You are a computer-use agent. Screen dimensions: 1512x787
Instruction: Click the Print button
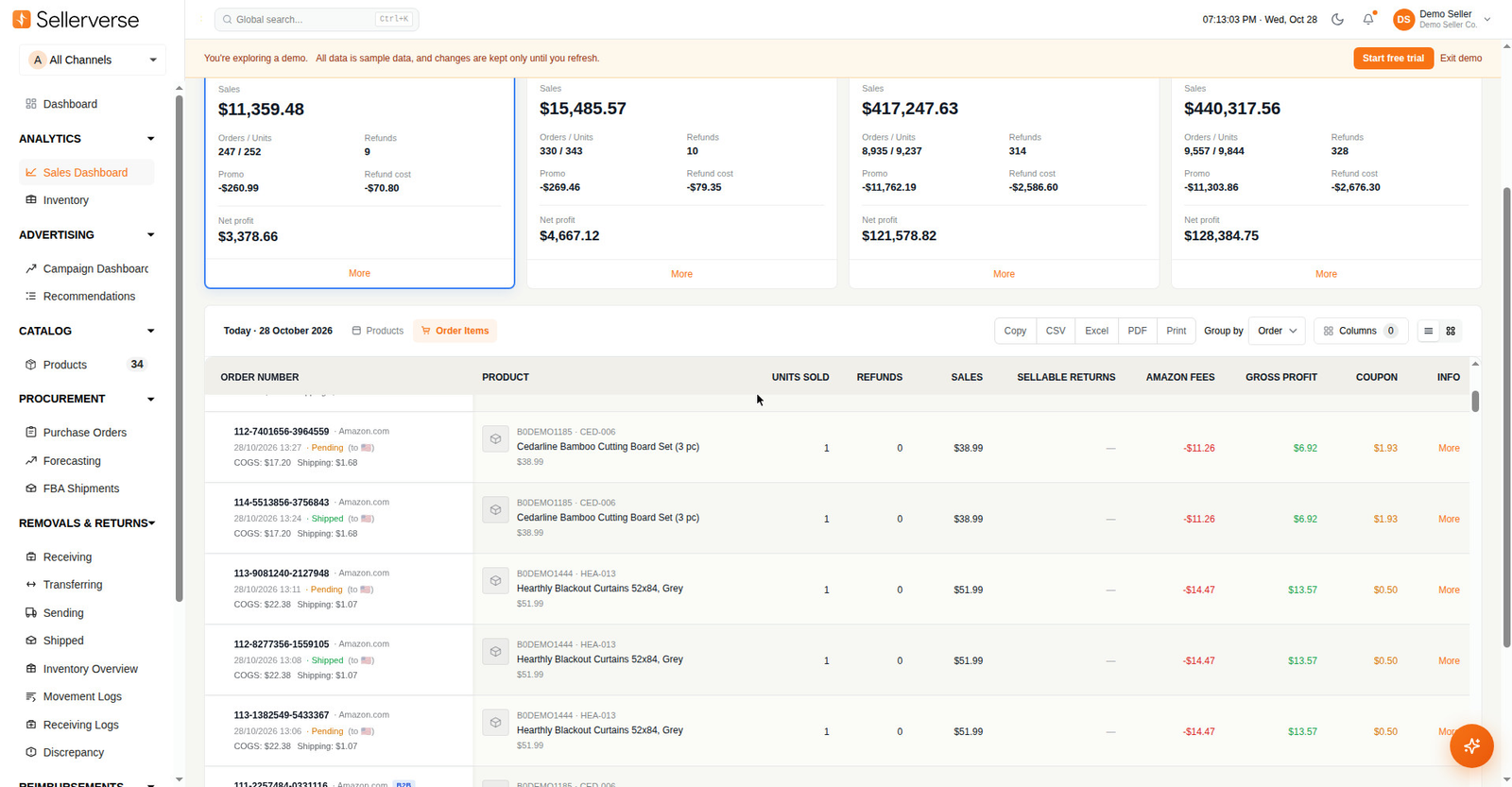tap(1176, 331)
